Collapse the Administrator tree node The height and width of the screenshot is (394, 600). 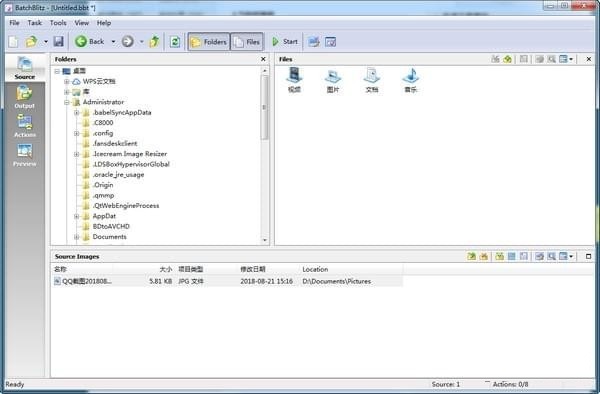(x=67, y=102)
